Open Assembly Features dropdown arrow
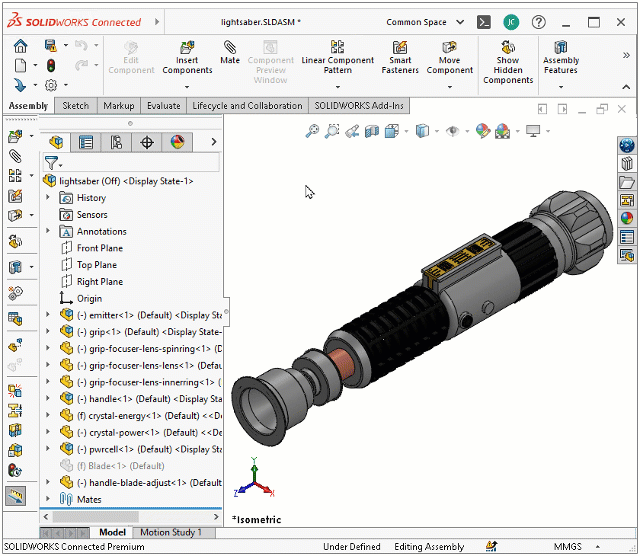 tap(561, 87)
